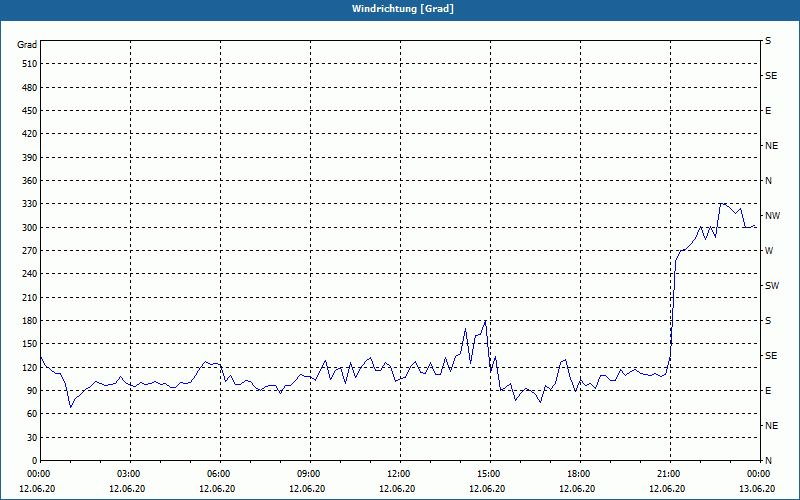Click the 'E' compass label level with 90

pos(768,391)
